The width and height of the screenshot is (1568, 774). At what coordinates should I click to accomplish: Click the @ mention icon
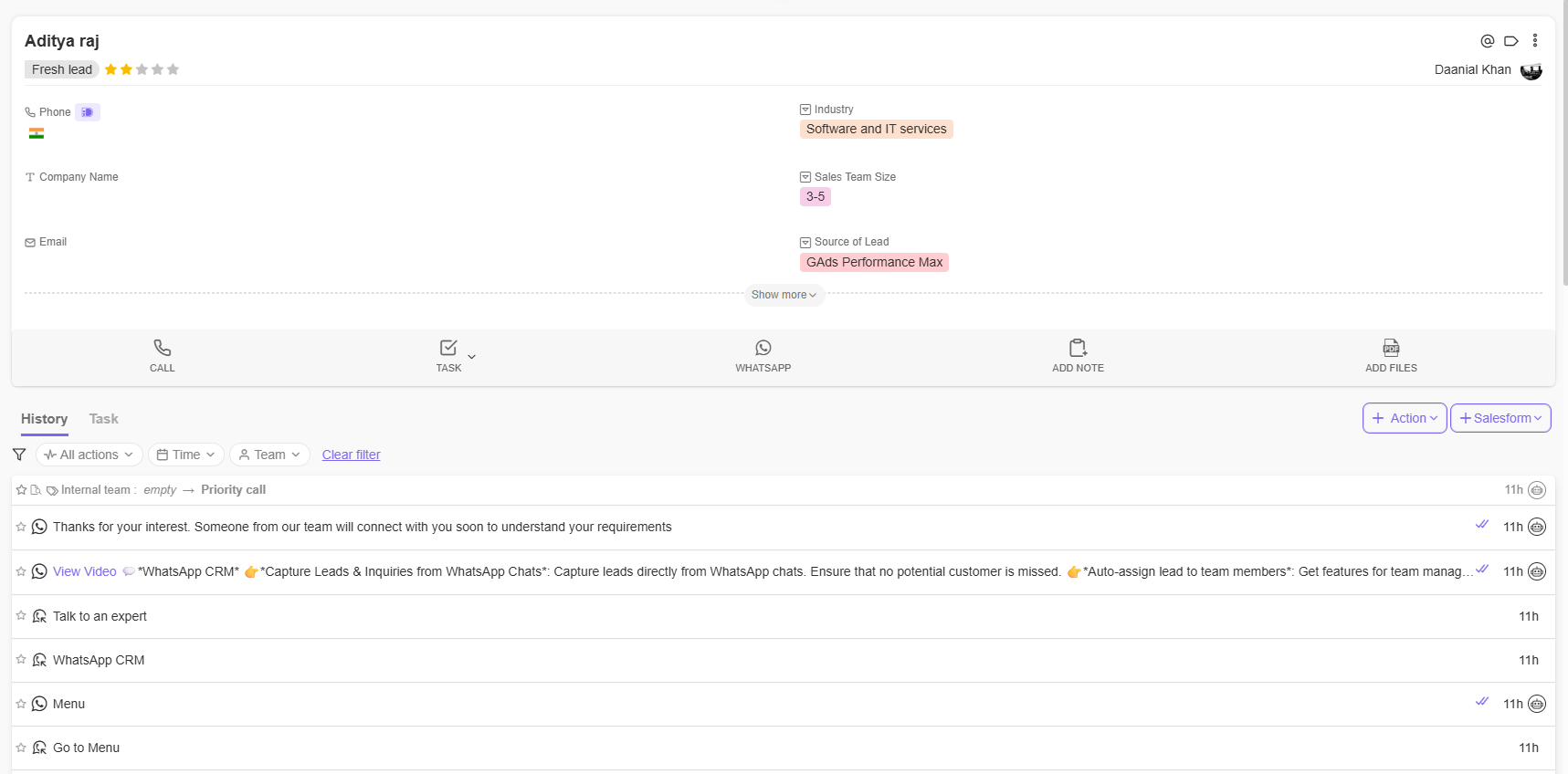[x=1487, y=41]
